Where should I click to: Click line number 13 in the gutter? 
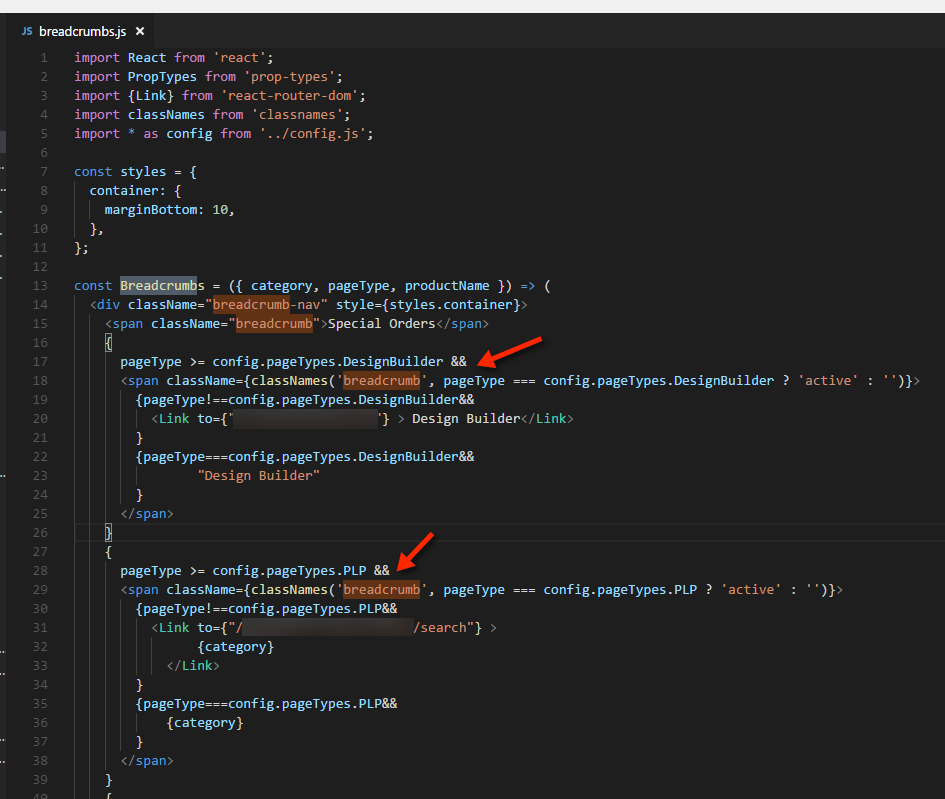(40, 286)
